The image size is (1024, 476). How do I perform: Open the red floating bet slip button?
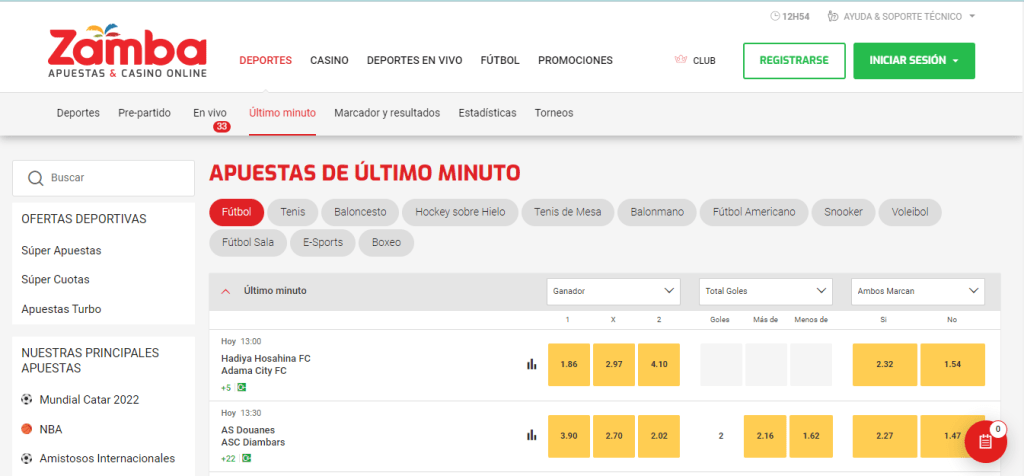985,441
